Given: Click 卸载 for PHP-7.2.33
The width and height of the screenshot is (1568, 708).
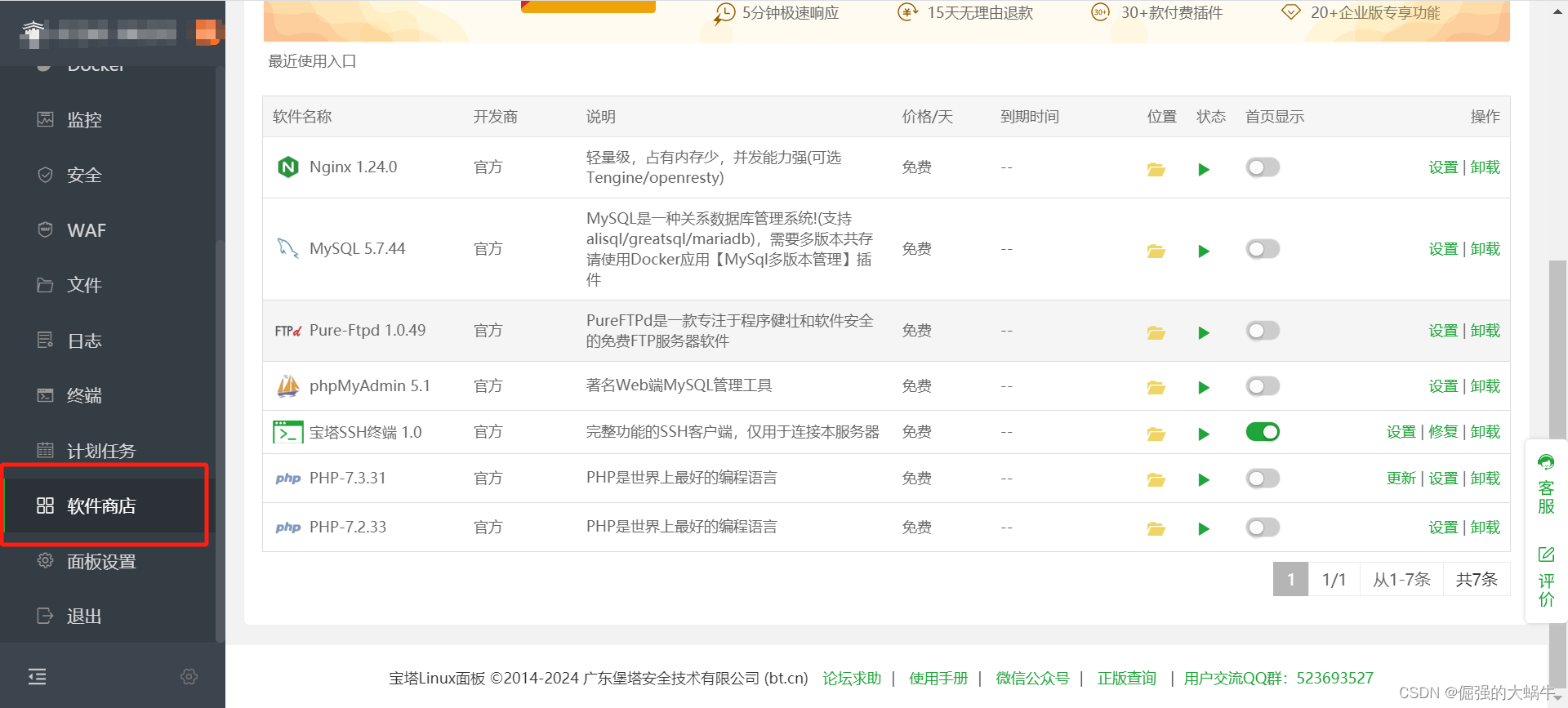Looking at the screenshot, I should (1486, 528).
